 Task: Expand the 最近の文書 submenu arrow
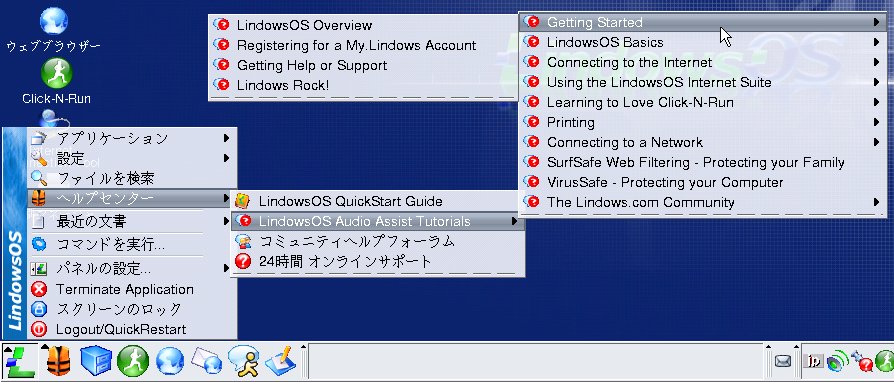226,221
